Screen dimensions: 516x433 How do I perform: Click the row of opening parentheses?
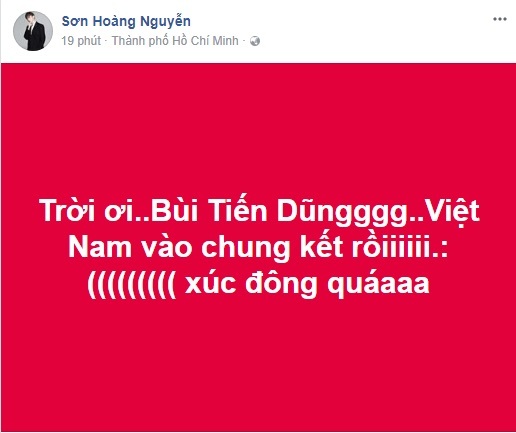131,286
